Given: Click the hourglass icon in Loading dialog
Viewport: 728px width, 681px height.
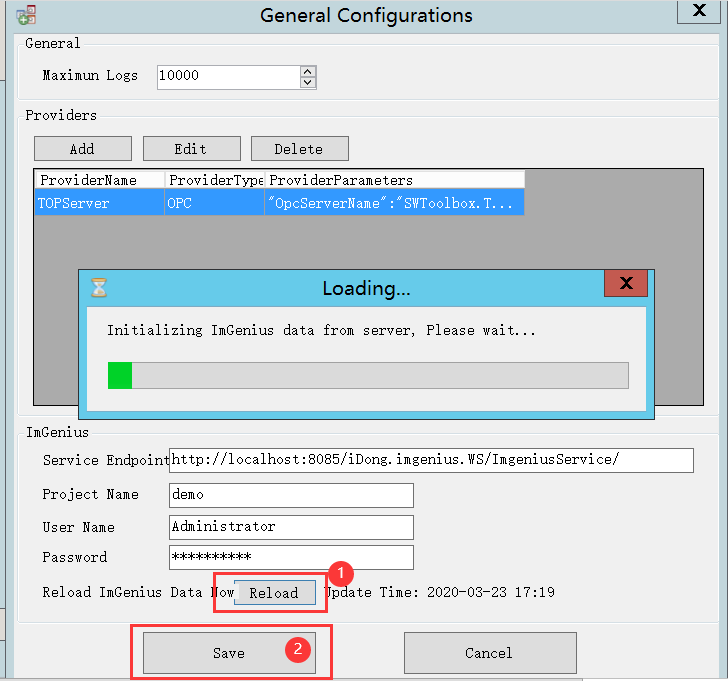Looking at the screenshot, I should point(99,288).
